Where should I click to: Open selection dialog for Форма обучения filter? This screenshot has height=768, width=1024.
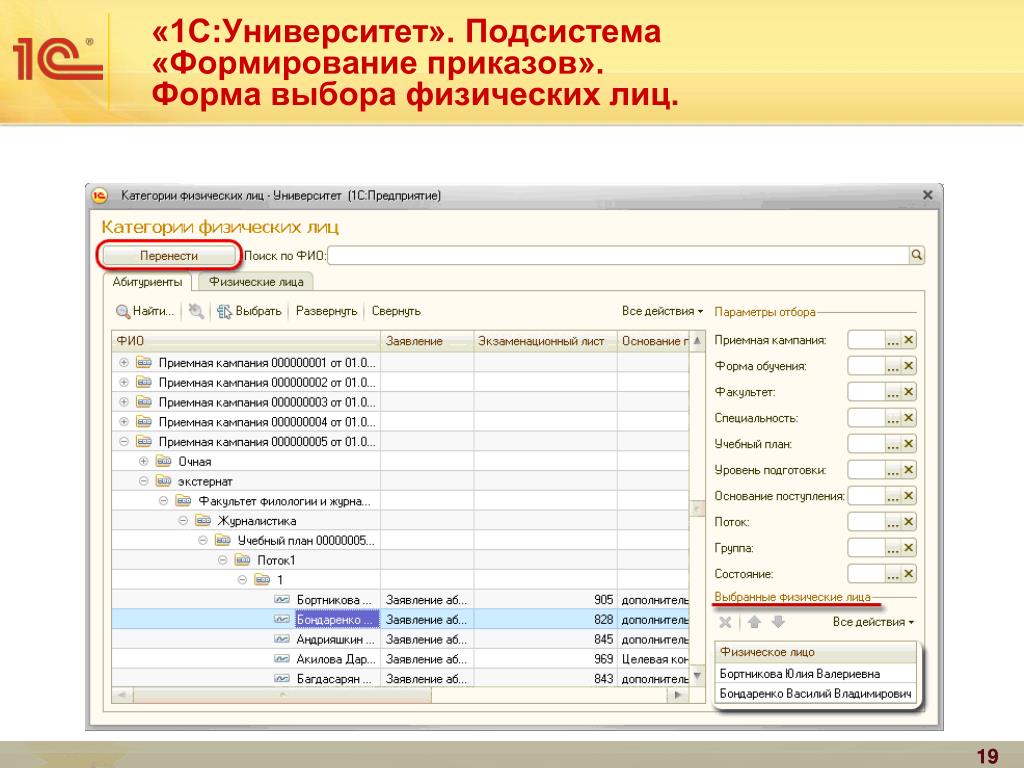(893, 366)
